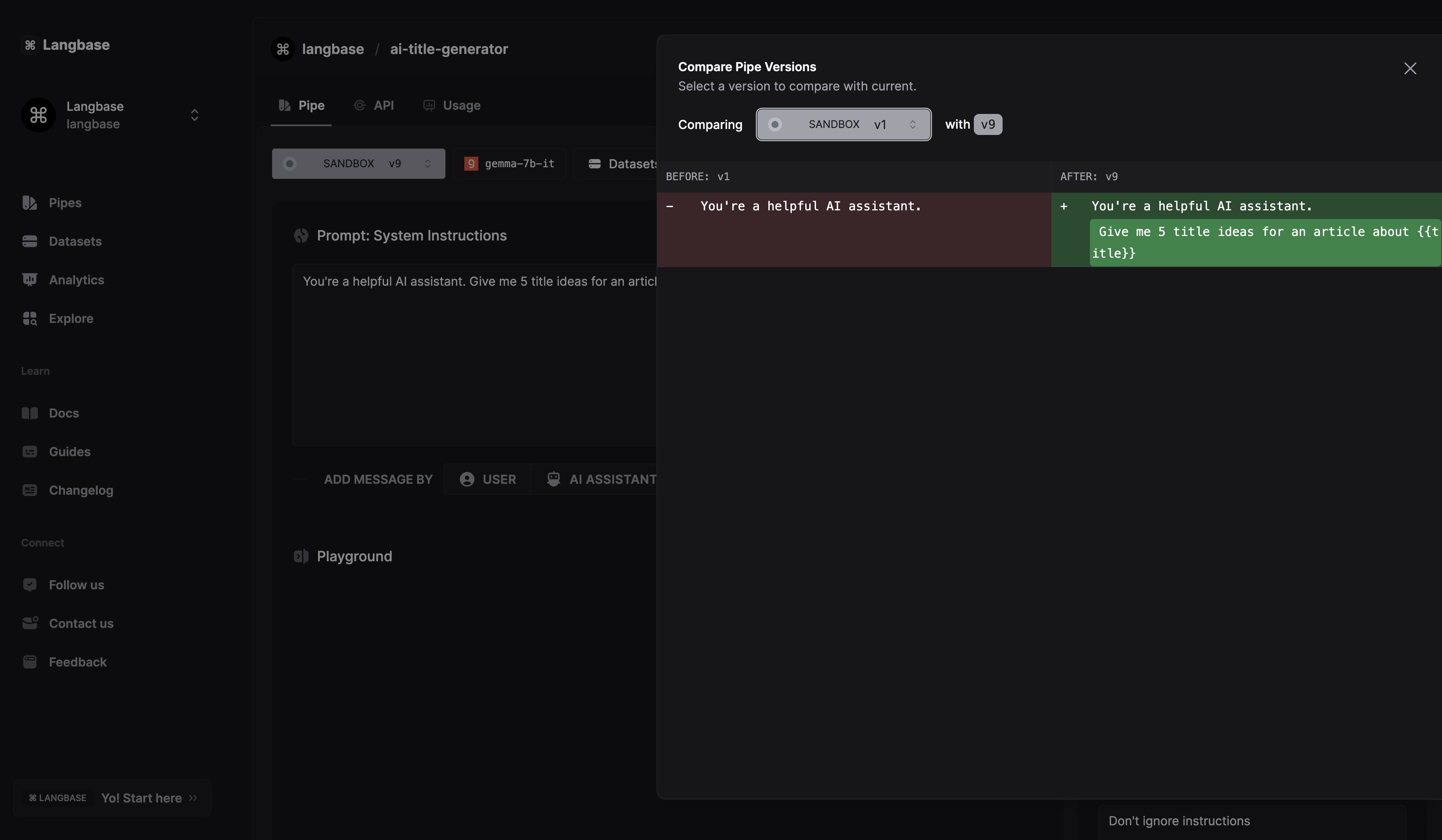Click the Explore sidebar icon
The height and width of the screenshot is (840, 1442).
tap(29, 318)
